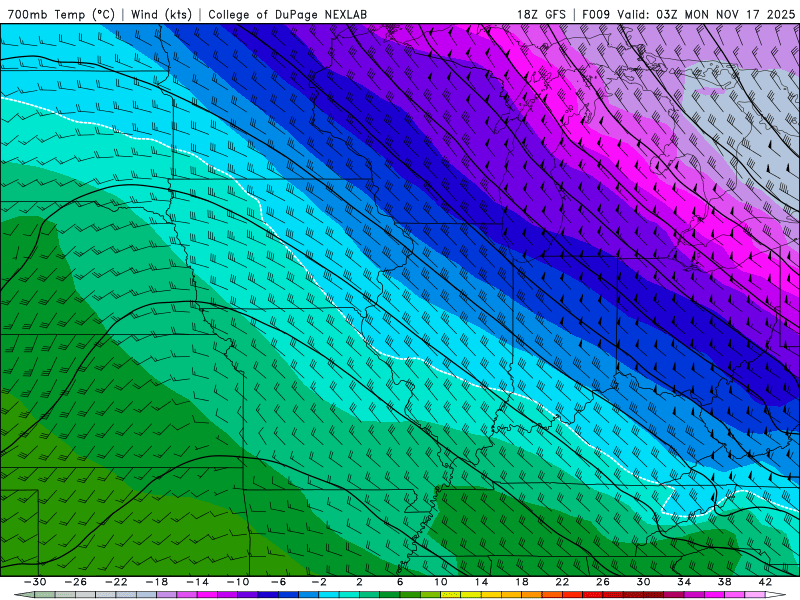Click the 18 colorbar label
The height and width of the screenshot is (600, 800).
(x=522, y=582)
